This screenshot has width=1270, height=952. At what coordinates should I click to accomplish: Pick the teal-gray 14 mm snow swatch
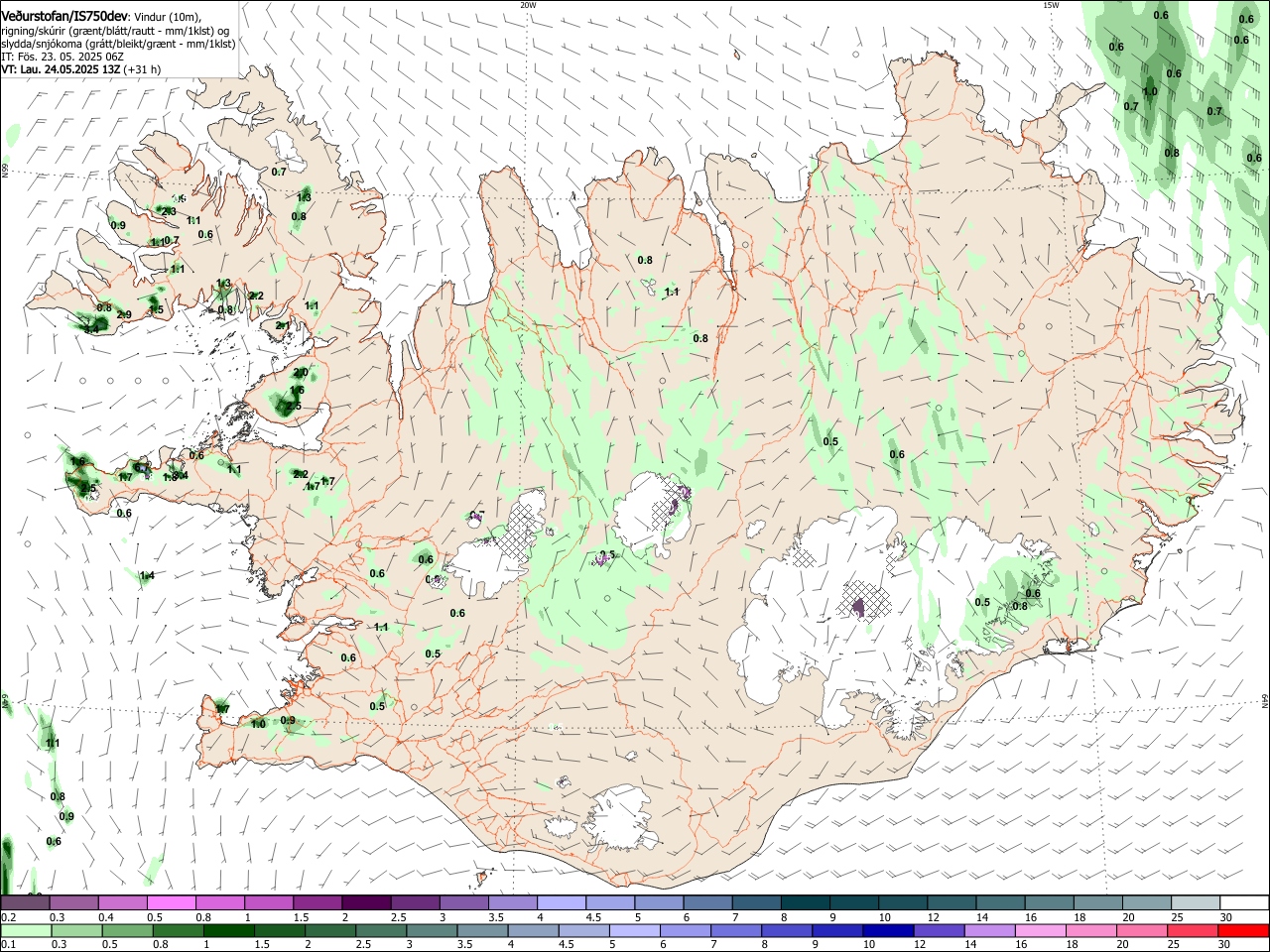coord(998,902)
